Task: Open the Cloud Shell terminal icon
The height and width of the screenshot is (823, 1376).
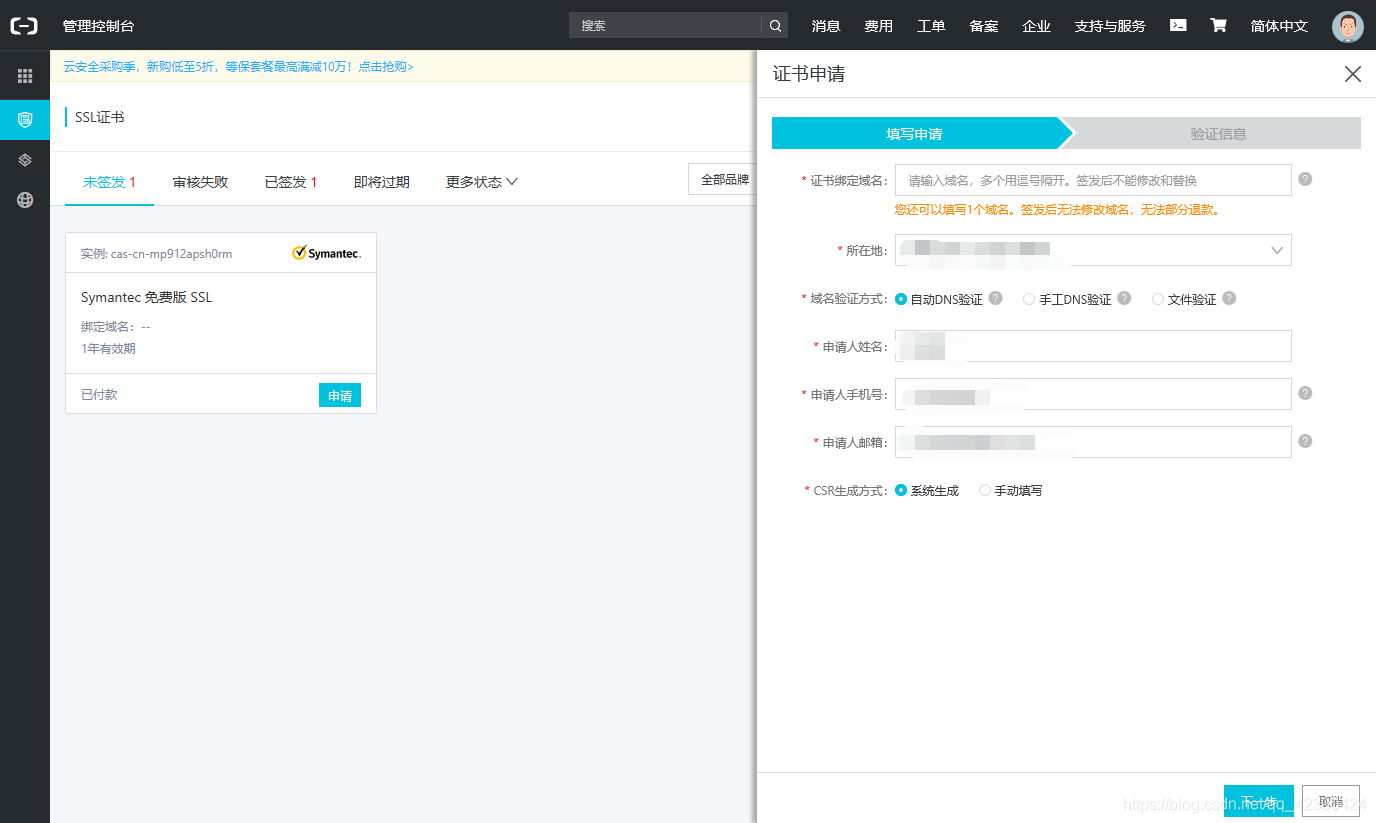Action: 1178,25
